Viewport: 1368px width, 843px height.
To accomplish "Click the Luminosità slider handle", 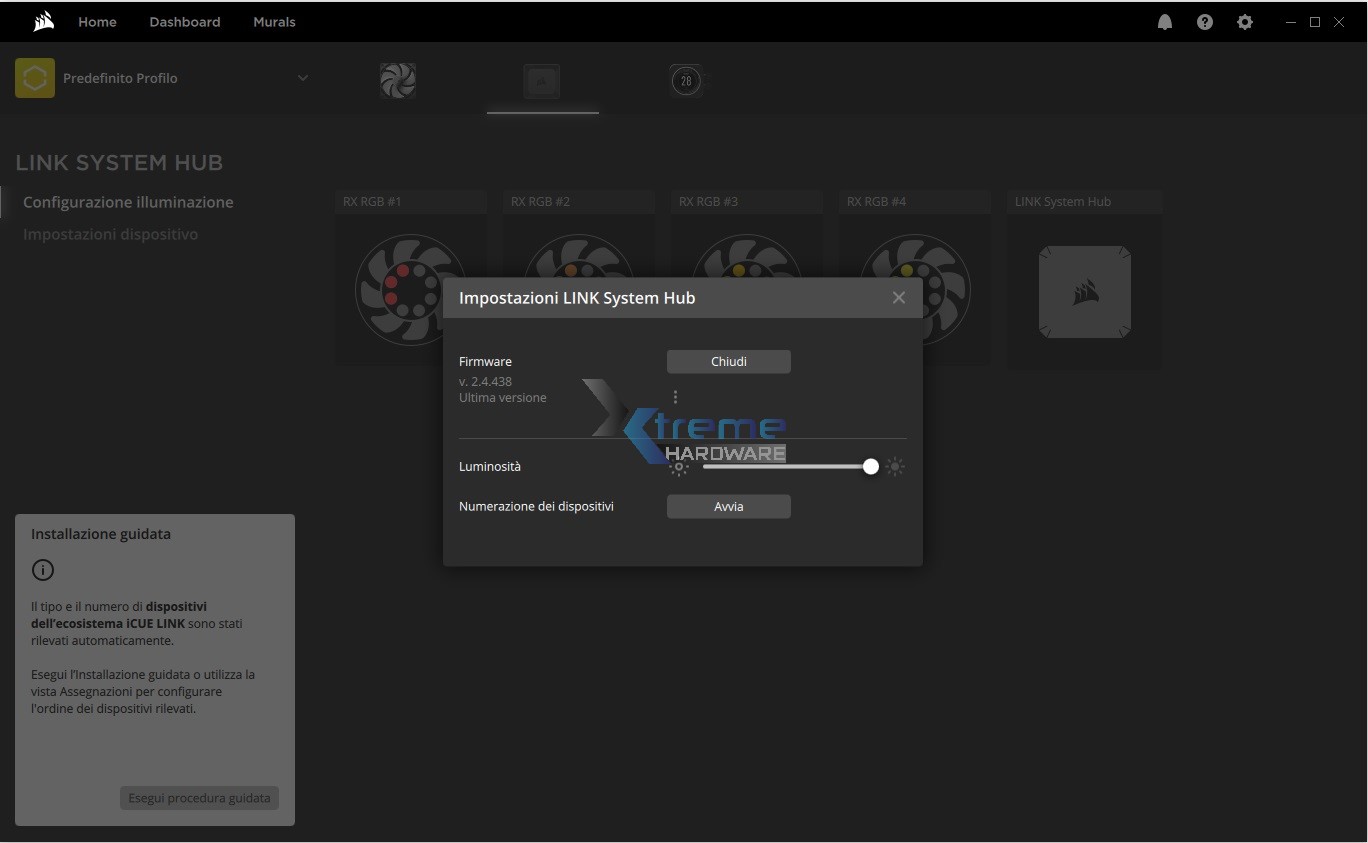I will click(x=871, y=467).
